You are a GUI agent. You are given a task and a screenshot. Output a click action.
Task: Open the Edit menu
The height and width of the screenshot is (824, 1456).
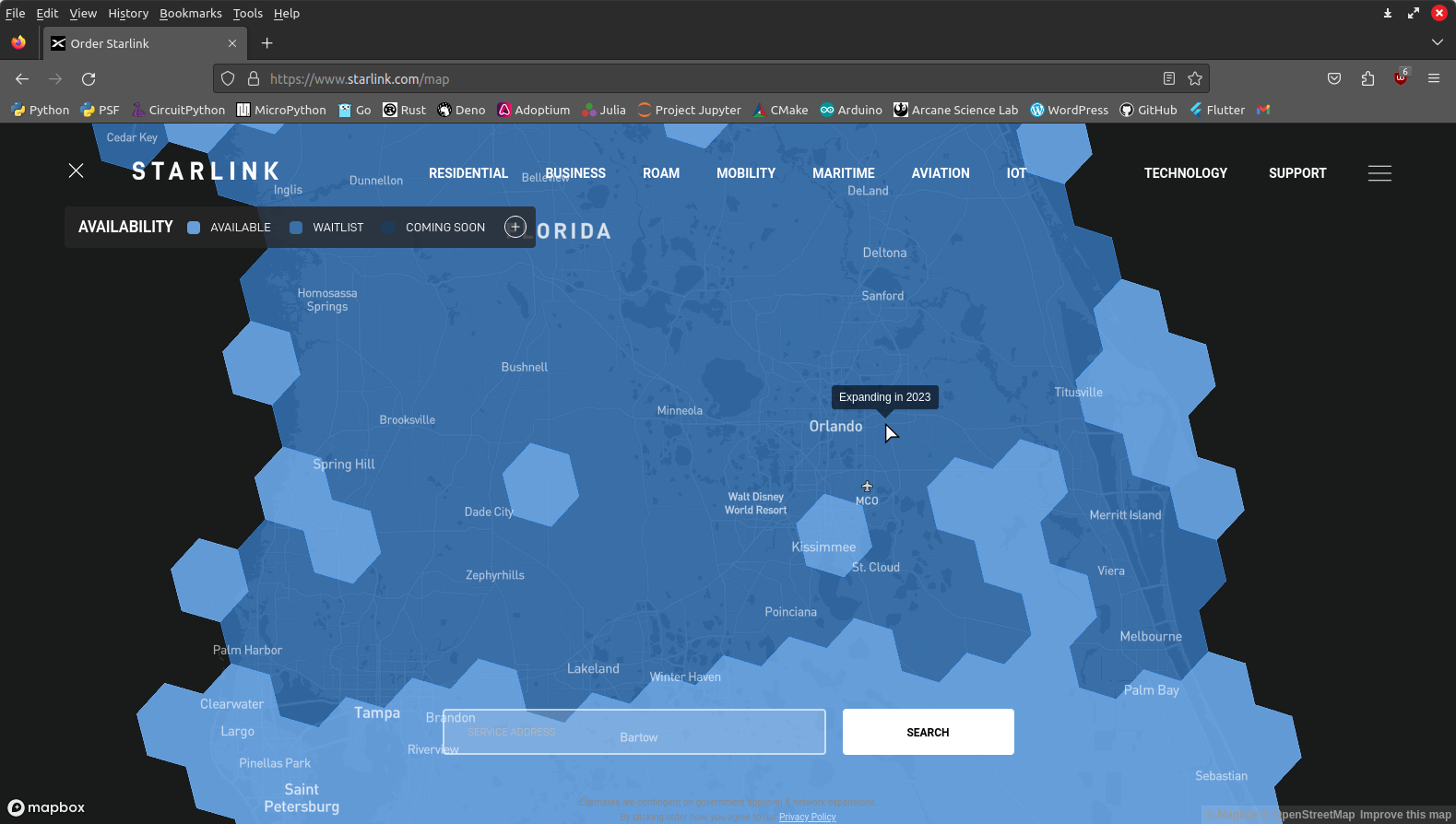(x=47, y=13)
